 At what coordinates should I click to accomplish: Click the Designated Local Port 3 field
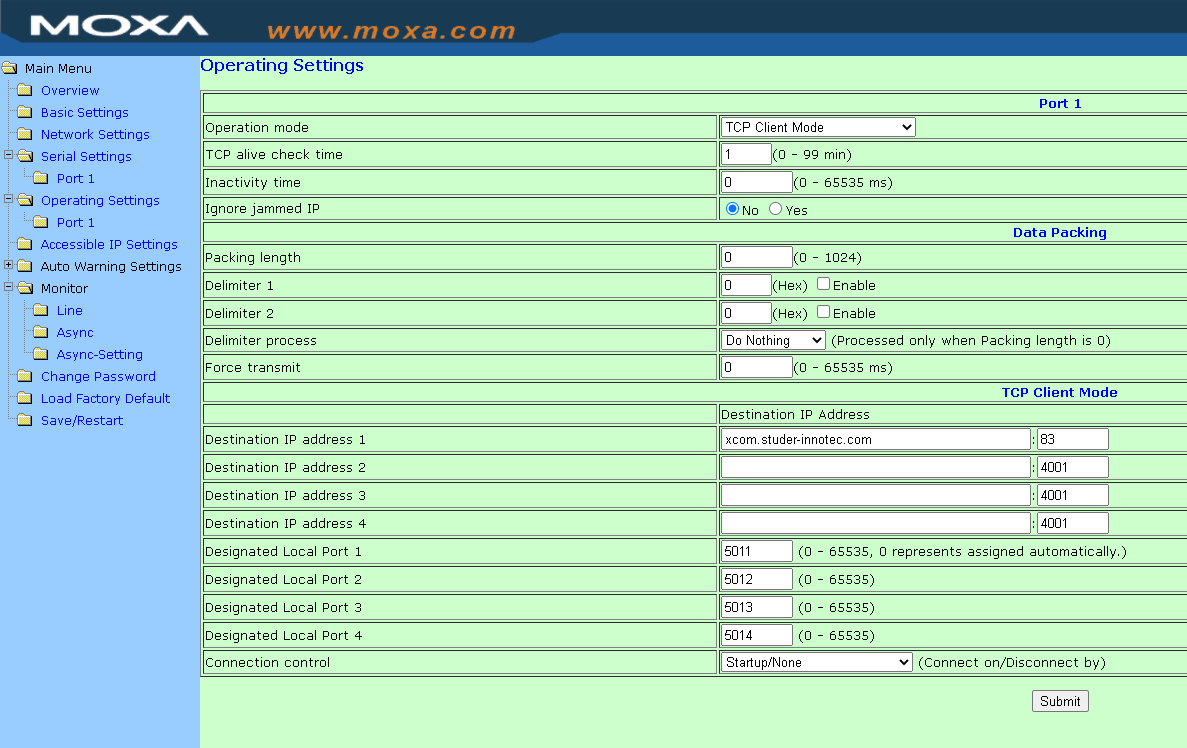[756, 607]
